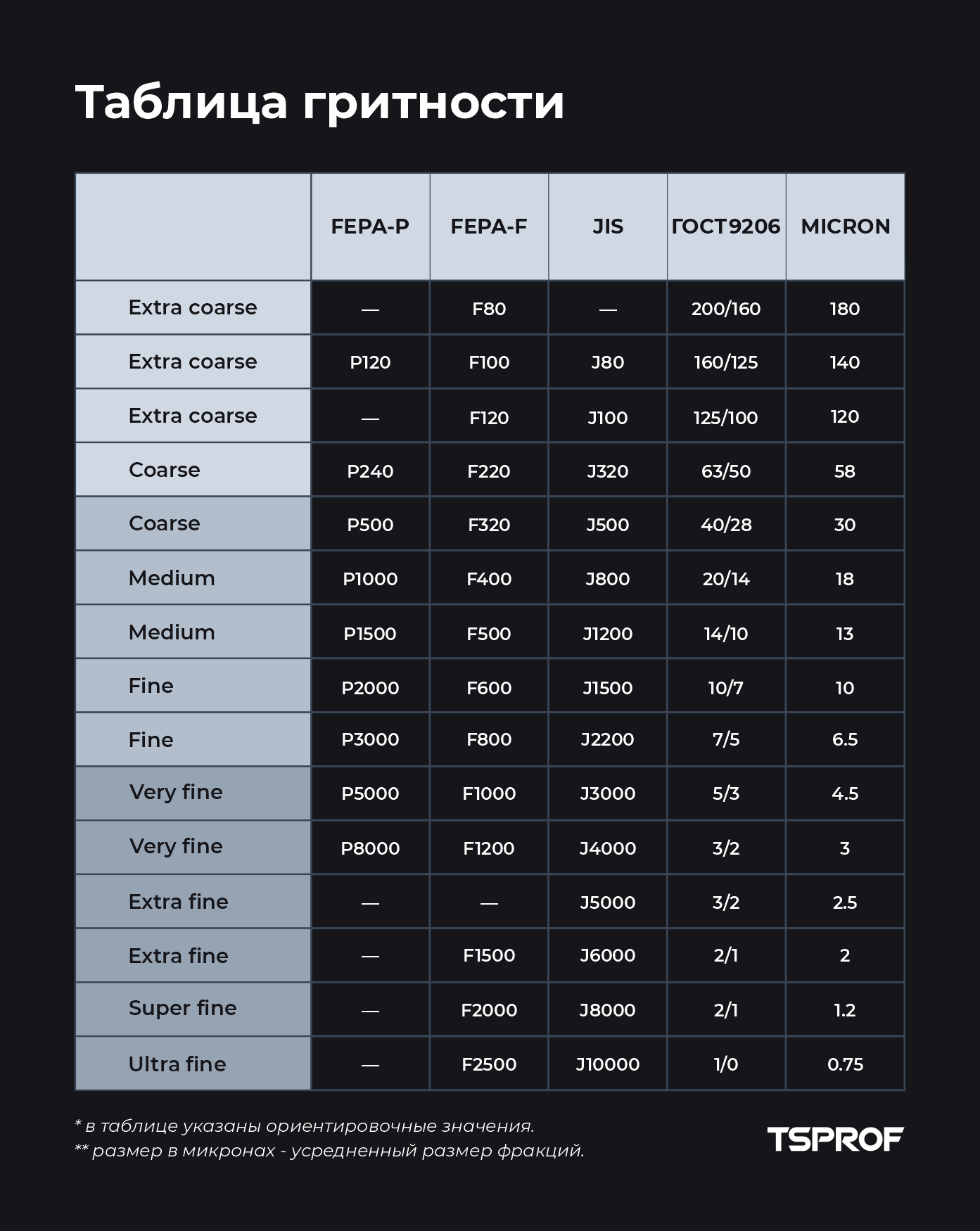The image size is (980, 1231).
Task: Click the TSPROF logo
Action: [x=835, y=1139]
